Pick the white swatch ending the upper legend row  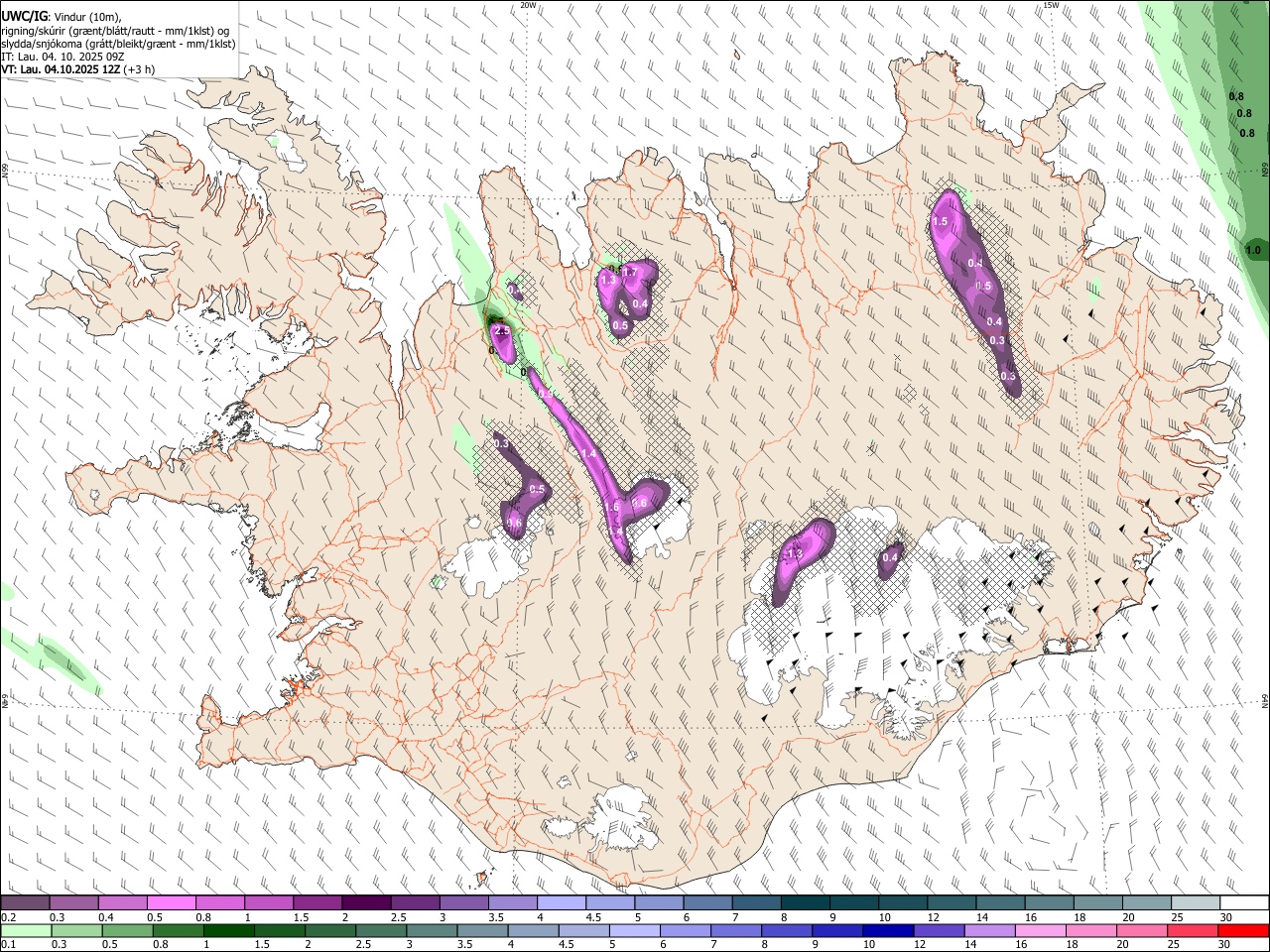tap(1244, 903)
